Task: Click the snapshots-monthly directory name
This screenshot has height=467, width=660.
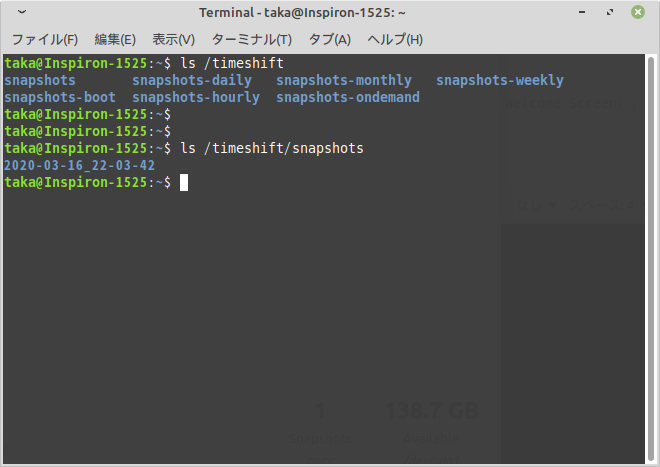Action: click(x=344, y=80)
